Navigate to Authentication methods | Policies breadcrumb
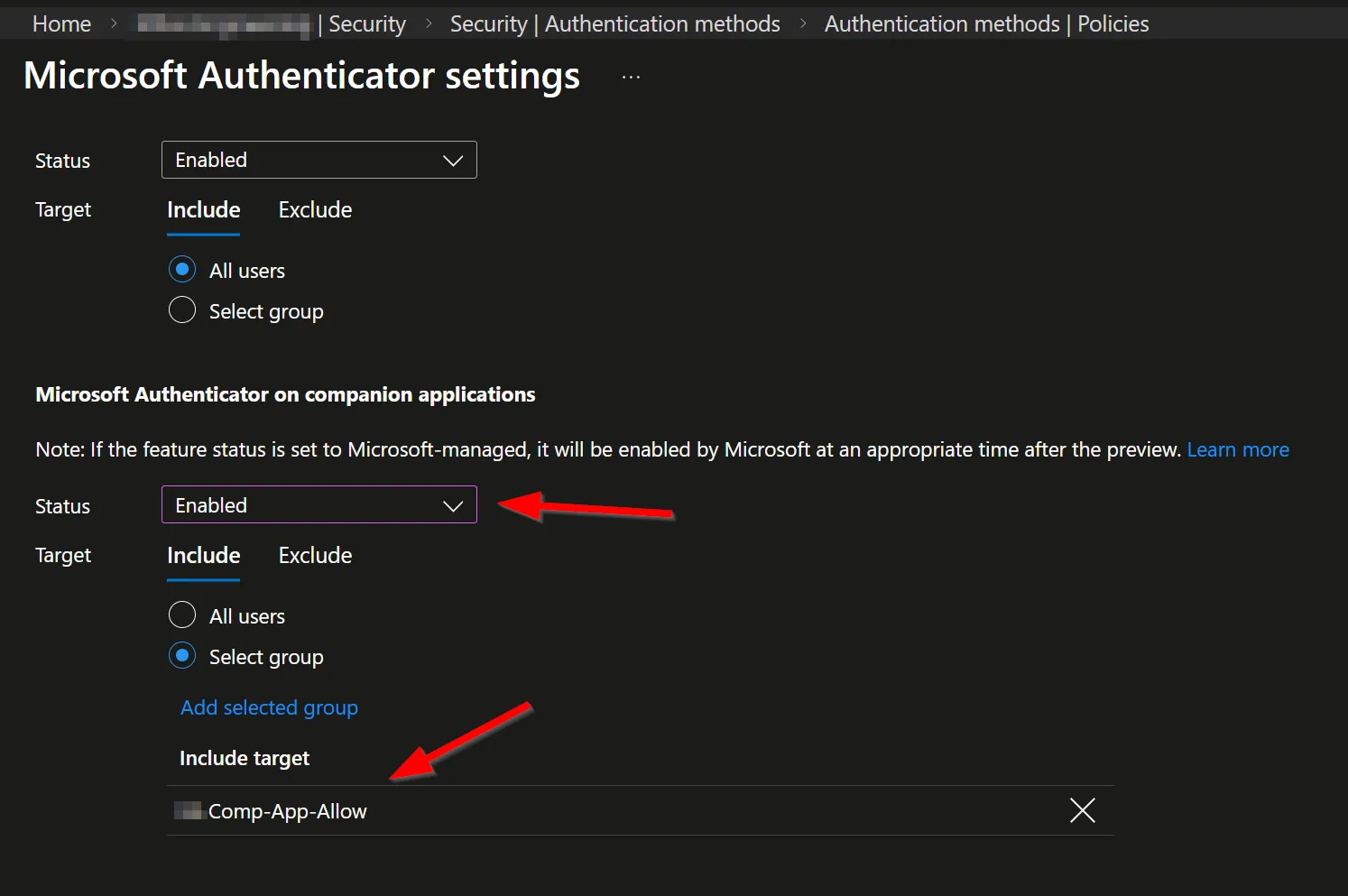1348x896 pixels. pos(987,24)
